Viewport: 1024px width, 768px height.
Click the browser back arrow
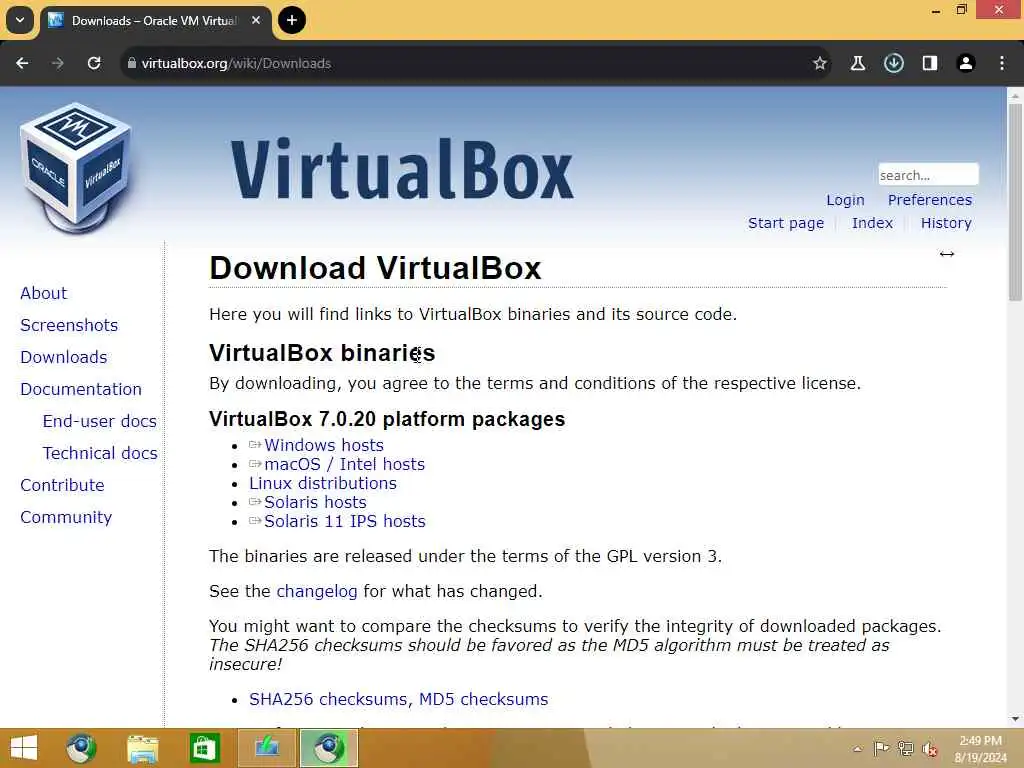tap(22, 63)
